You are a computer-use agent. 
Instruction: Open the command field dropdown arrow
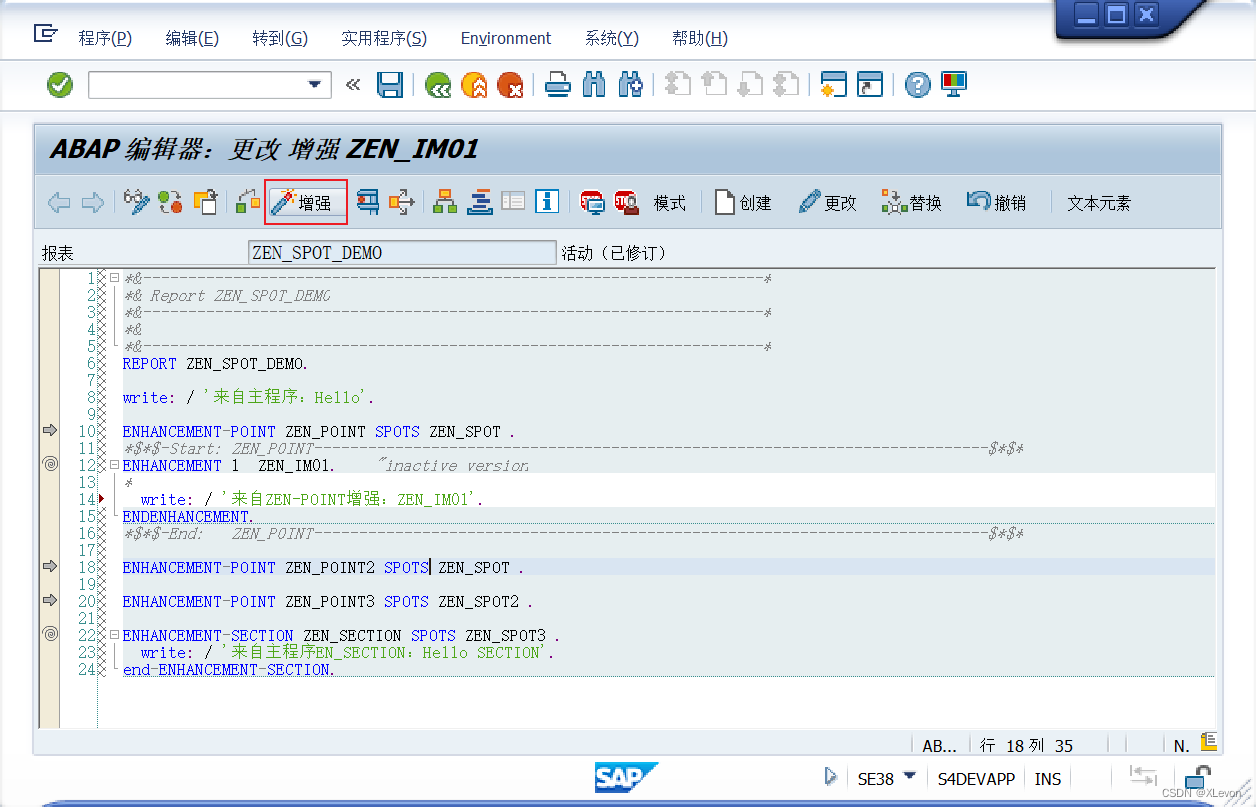point(314,85)
